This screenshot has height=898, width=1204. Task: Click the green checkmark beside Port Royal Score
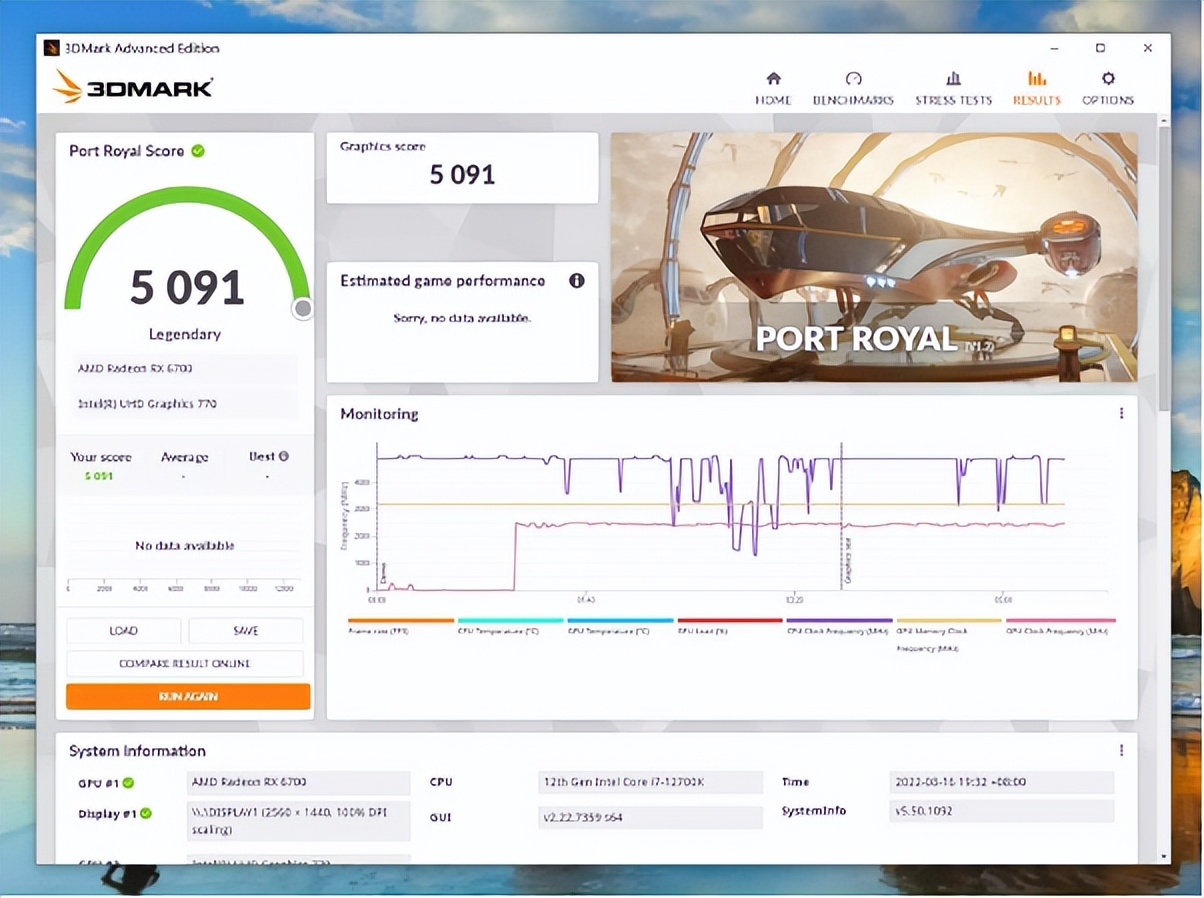point(198,151)
